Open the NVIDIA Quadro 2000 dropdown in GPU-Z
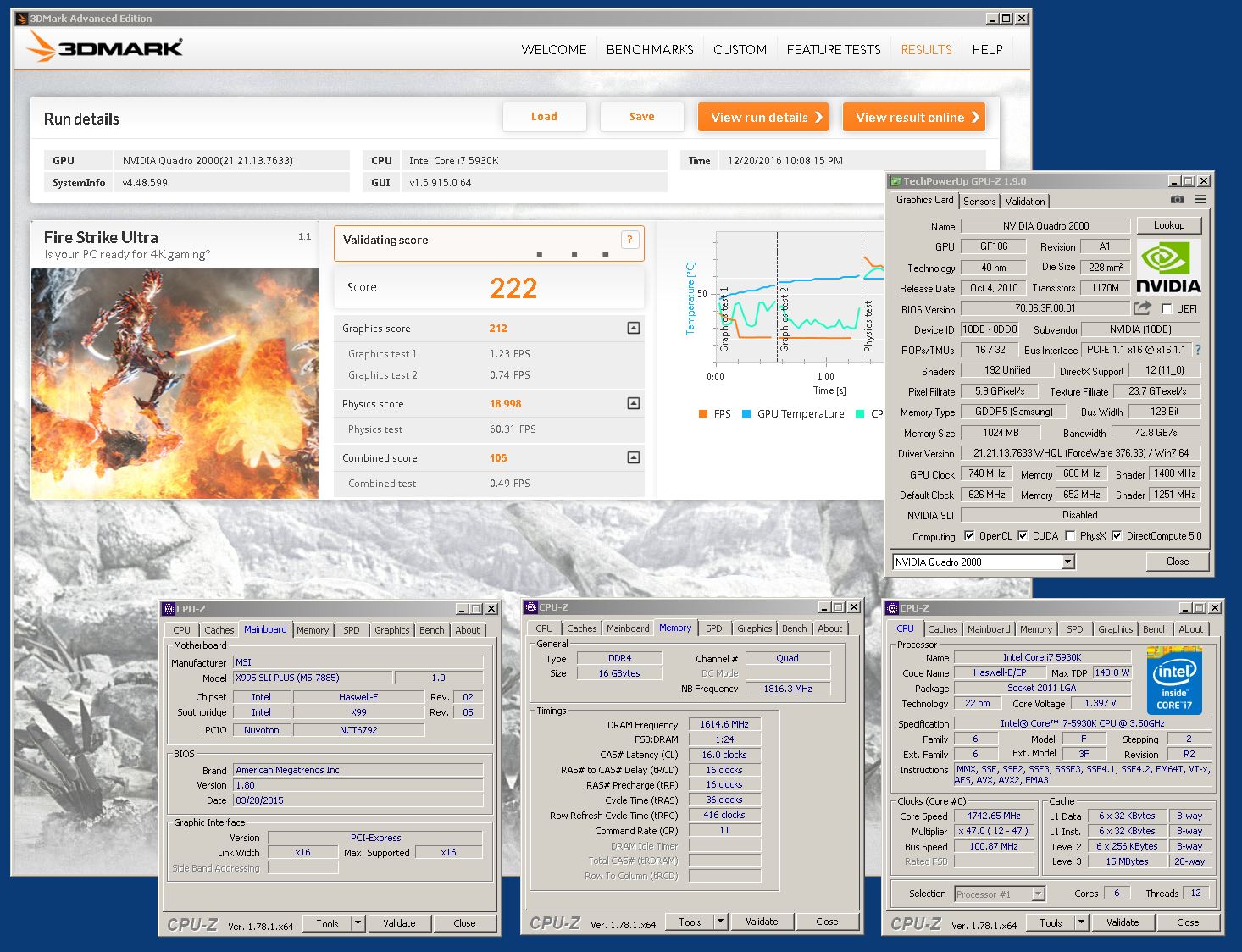The image size is (1242, 952). coord(1067,562)
